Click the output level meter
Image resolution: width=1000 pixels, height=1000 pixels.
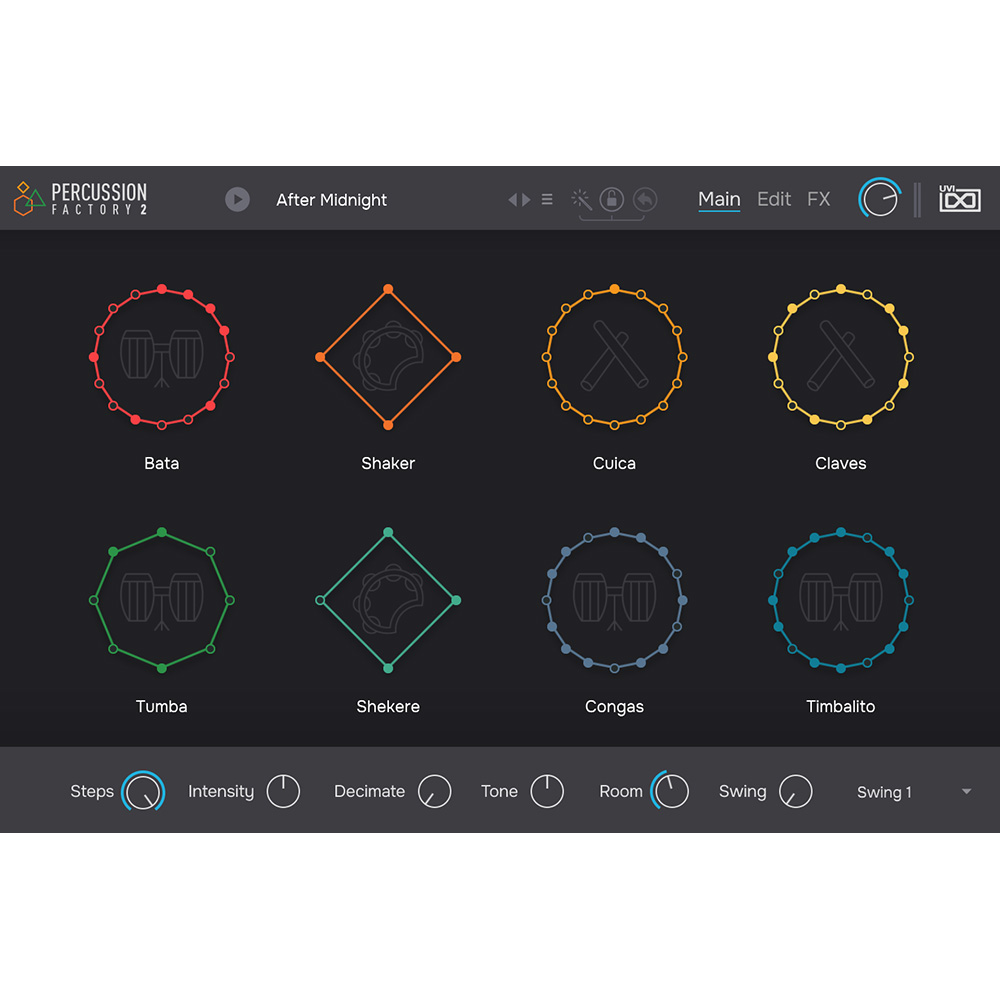point(917,200)
